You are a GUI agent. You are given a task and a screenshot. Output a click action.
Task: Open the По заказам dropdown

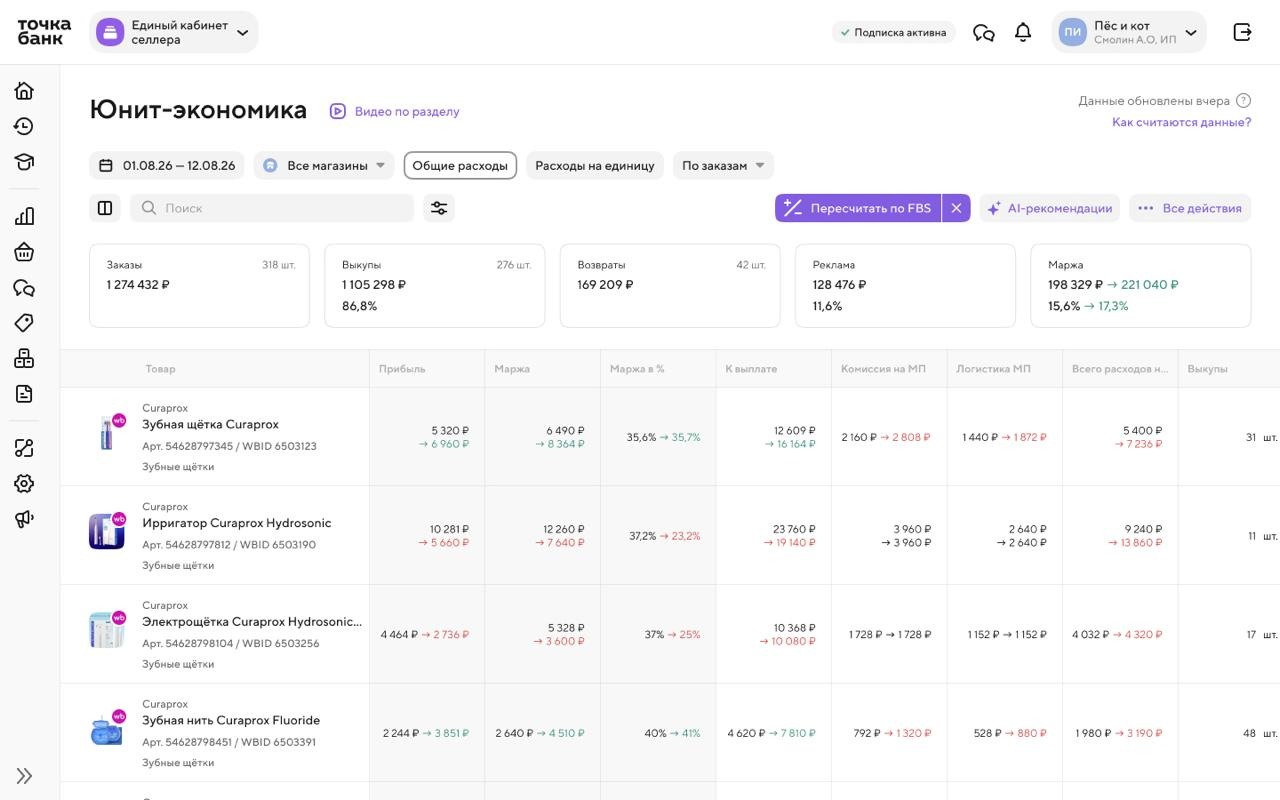tap(724, 165)
